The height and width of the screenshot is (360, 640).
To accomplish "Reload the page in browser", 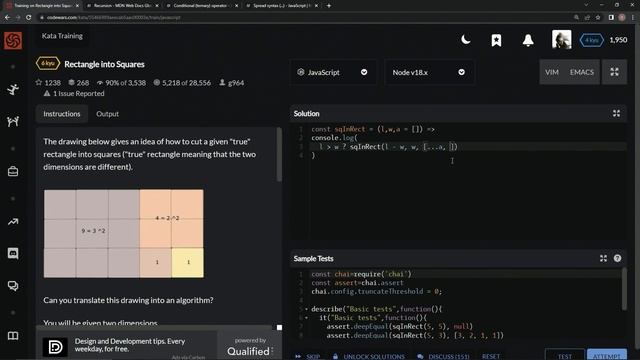I will pos(28,18).
